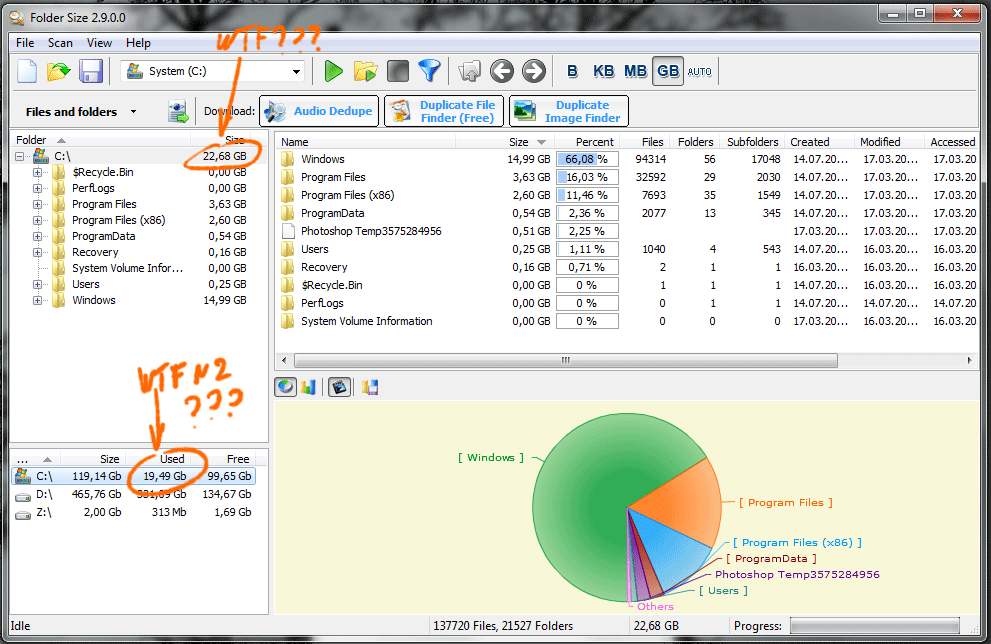Sort file list by Name column header
991x644 pixels.
pyautogui.click(x=367, y=142)
